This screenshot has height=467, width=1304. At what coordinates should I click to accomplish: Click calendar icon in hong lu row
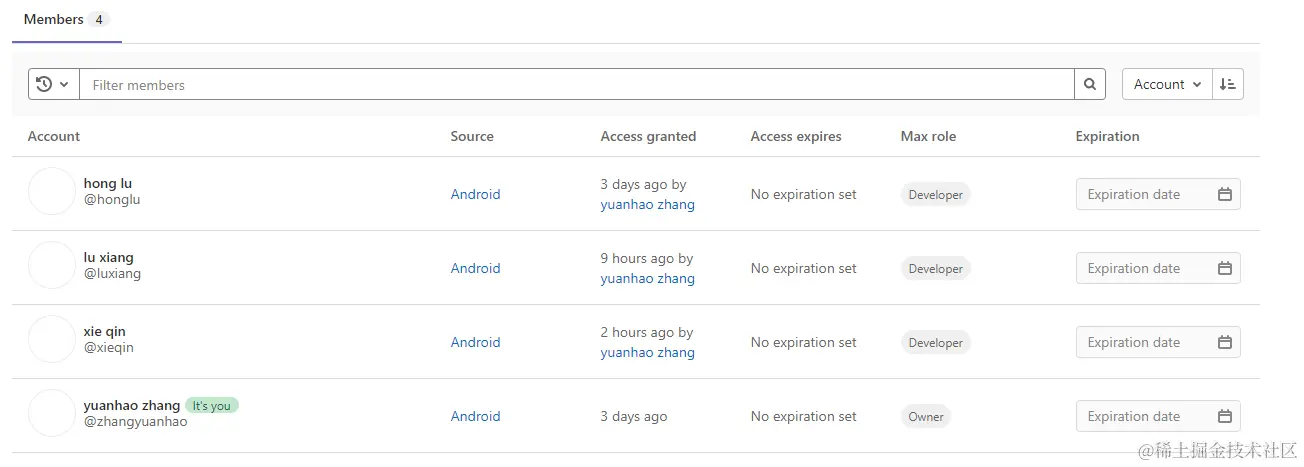pyautogui.click(x=1225, y=195)
